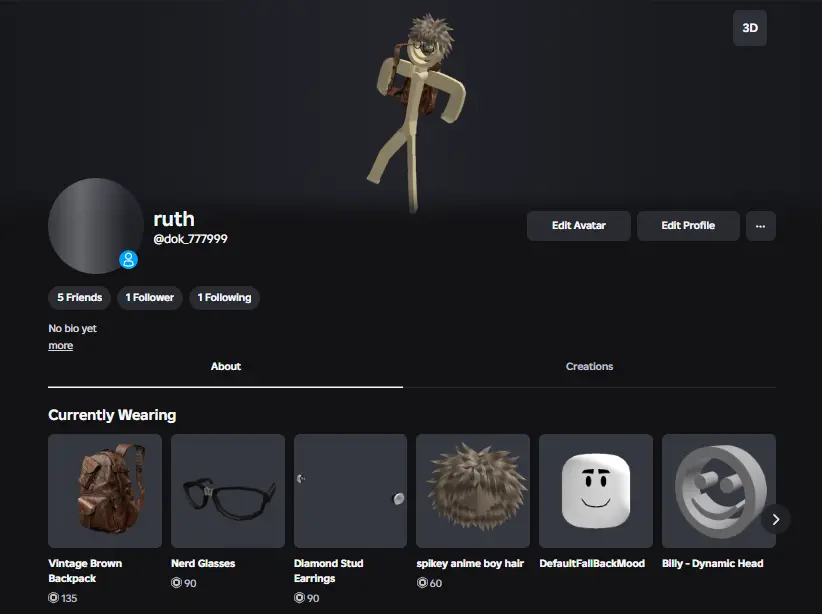
Task: Click the Currently Wearing heading
Action: 112,415
